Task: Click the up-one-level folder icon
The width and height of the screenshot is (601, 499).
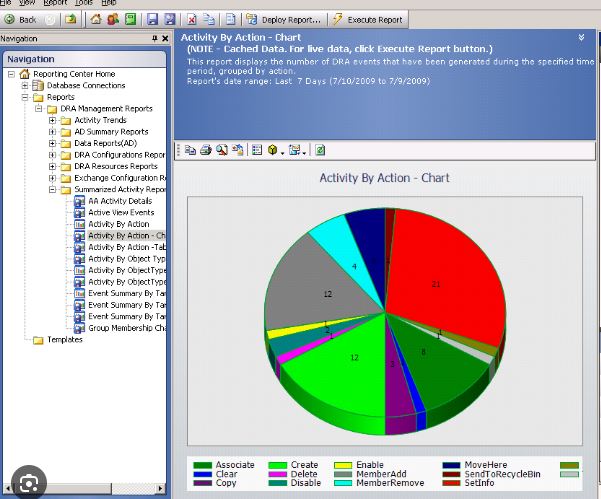Action: coord(71,19)
